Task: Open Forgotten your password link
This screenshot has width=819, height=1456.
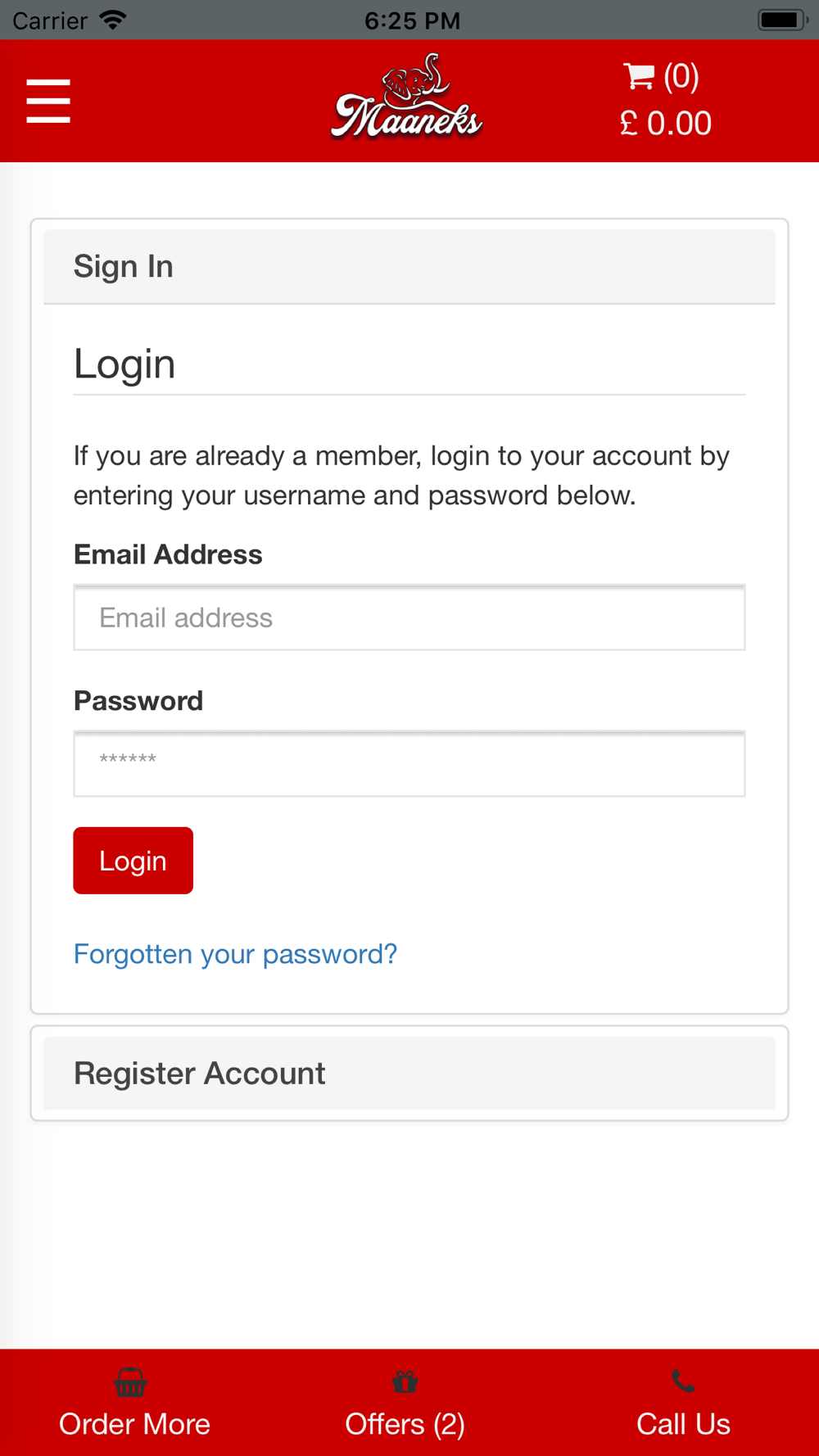Action: coord(235,954)
